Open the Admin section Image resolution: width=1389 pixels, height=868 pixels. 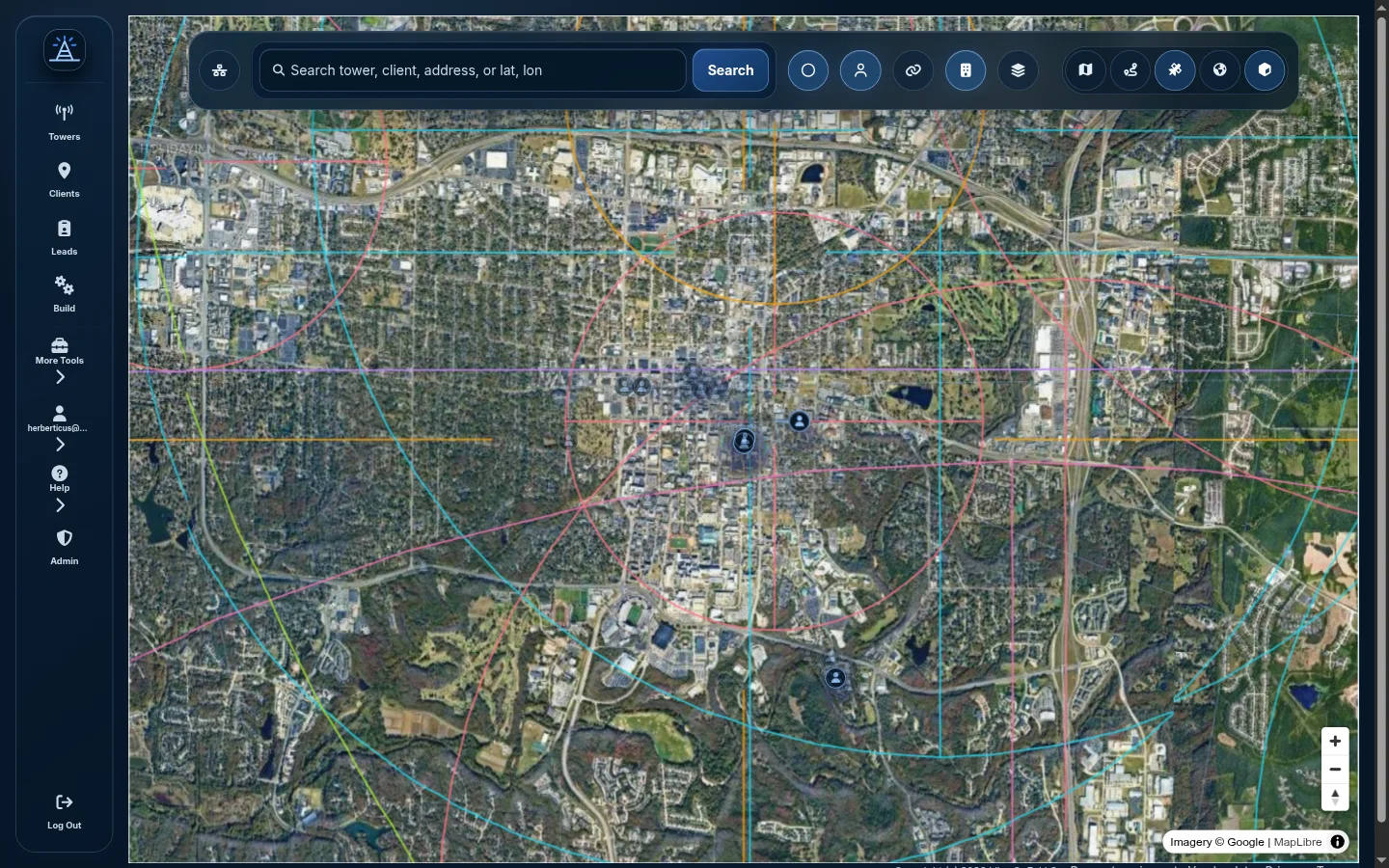point(65,547)
